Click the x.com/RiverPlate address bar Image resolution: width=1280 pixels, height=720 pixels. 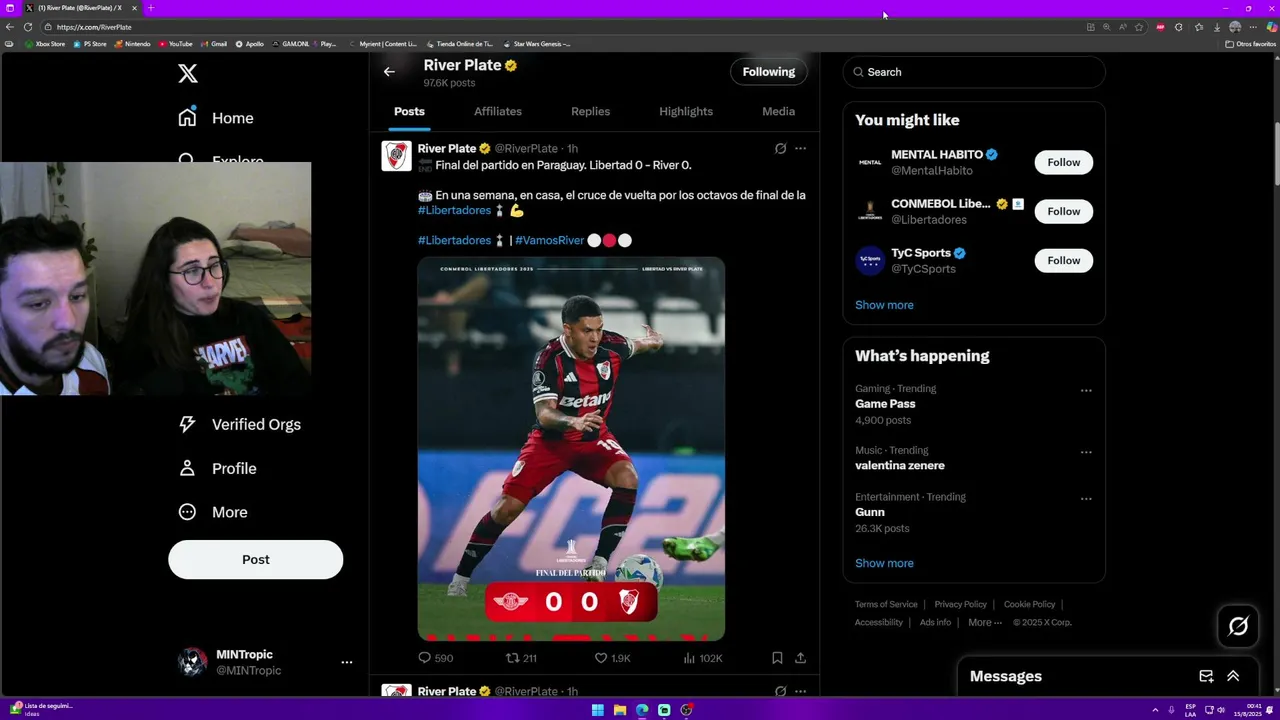pyautogui.click(x=94, y=27)
